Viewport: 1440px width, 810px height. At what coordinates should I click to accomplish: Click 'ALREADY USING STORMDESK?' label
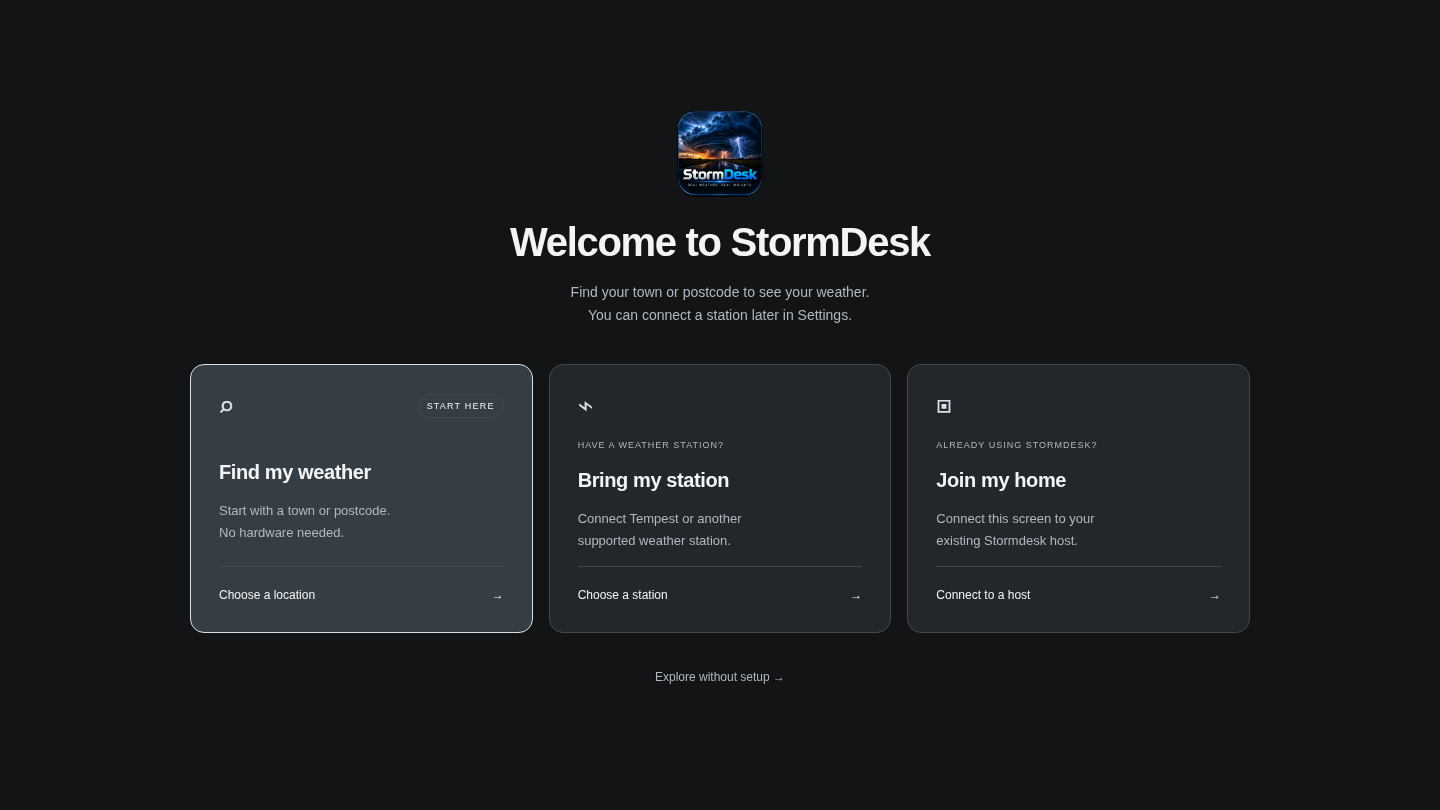tap(1016, 445)
